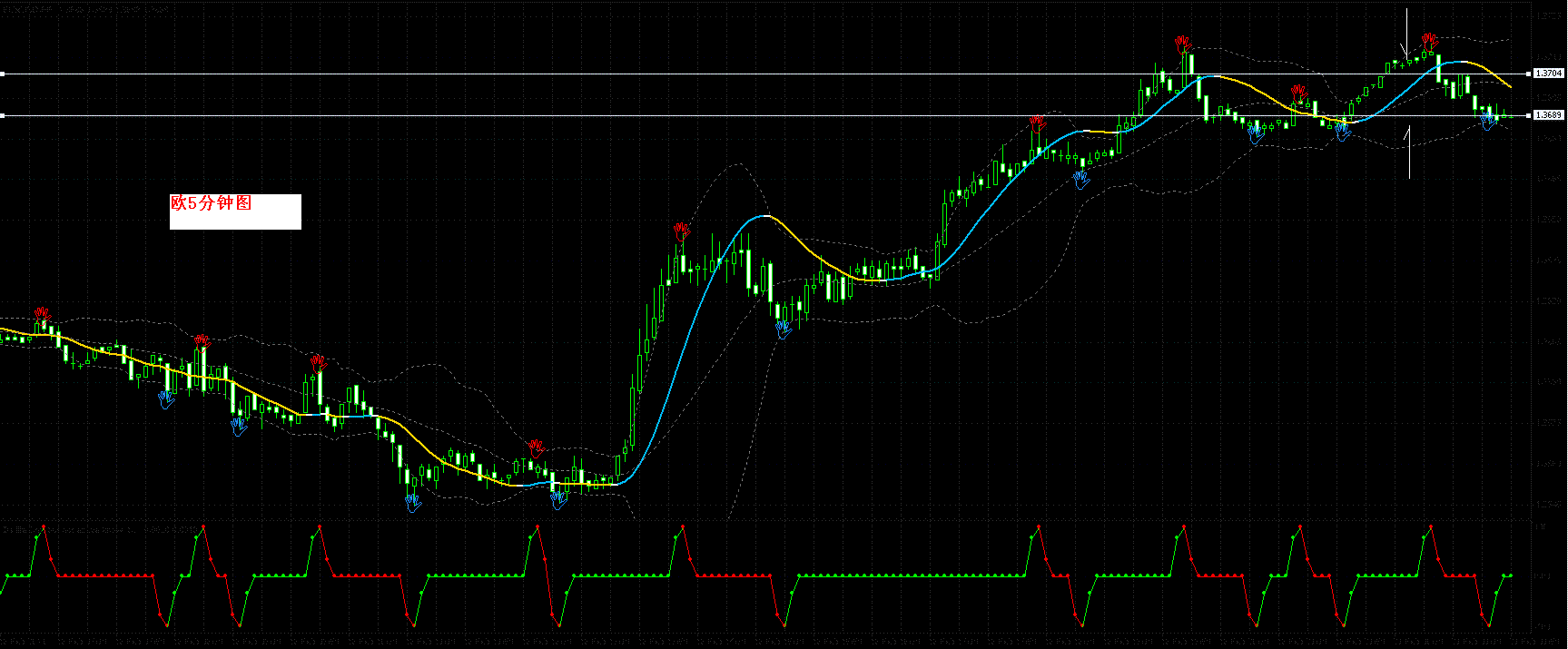Select the rightmost red hand signal

[x=1430, y=41]
